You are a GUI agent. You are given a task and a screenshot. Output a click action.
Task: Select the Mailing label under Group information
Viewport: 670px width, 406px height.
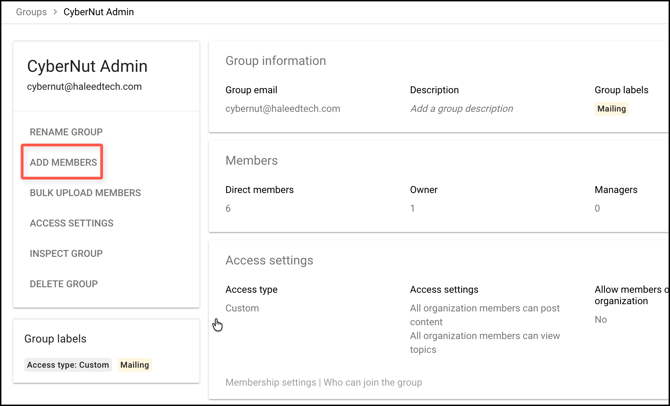click(x=611, y=109)
